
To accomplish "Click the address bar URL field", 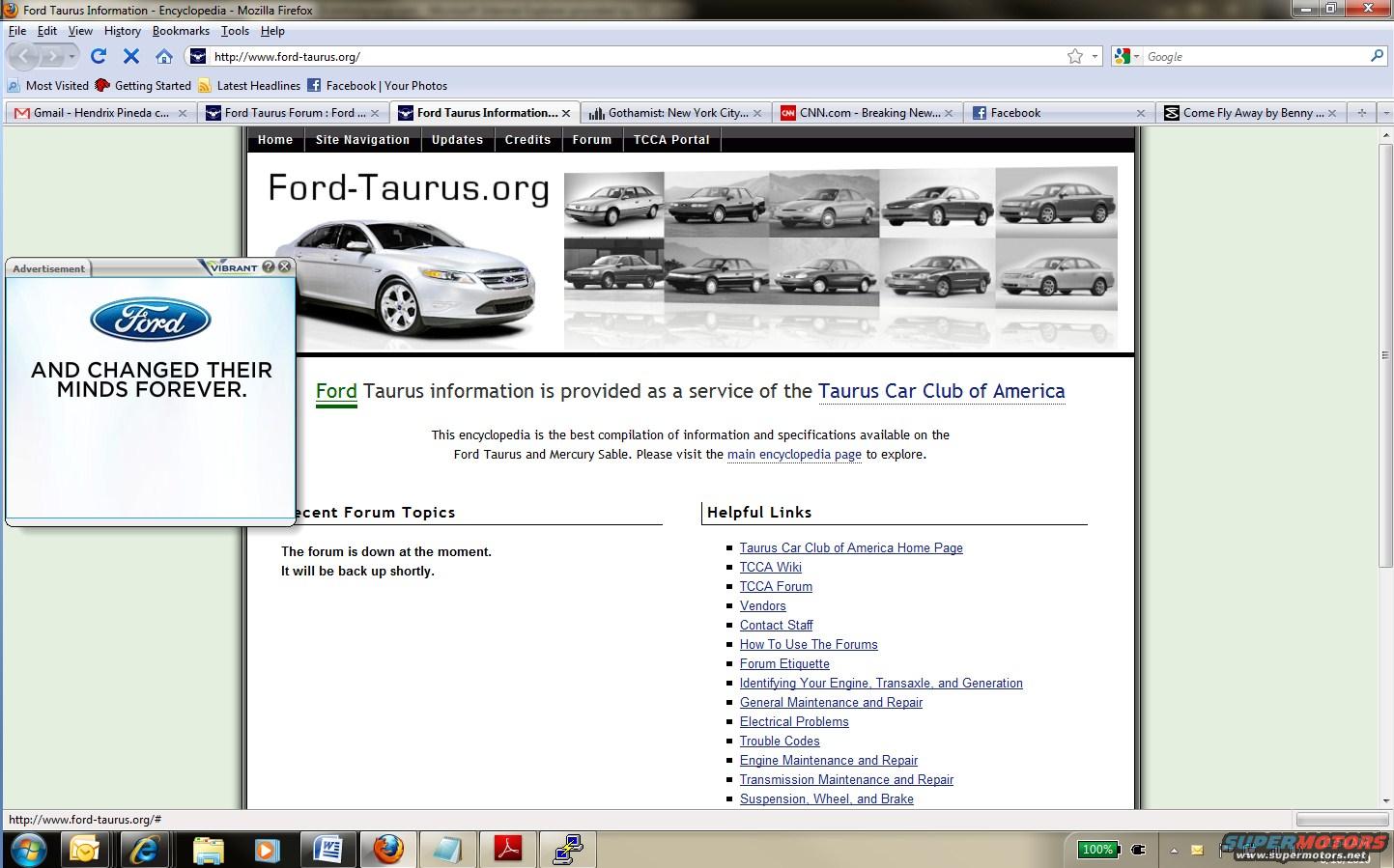I will coord(638,56).
